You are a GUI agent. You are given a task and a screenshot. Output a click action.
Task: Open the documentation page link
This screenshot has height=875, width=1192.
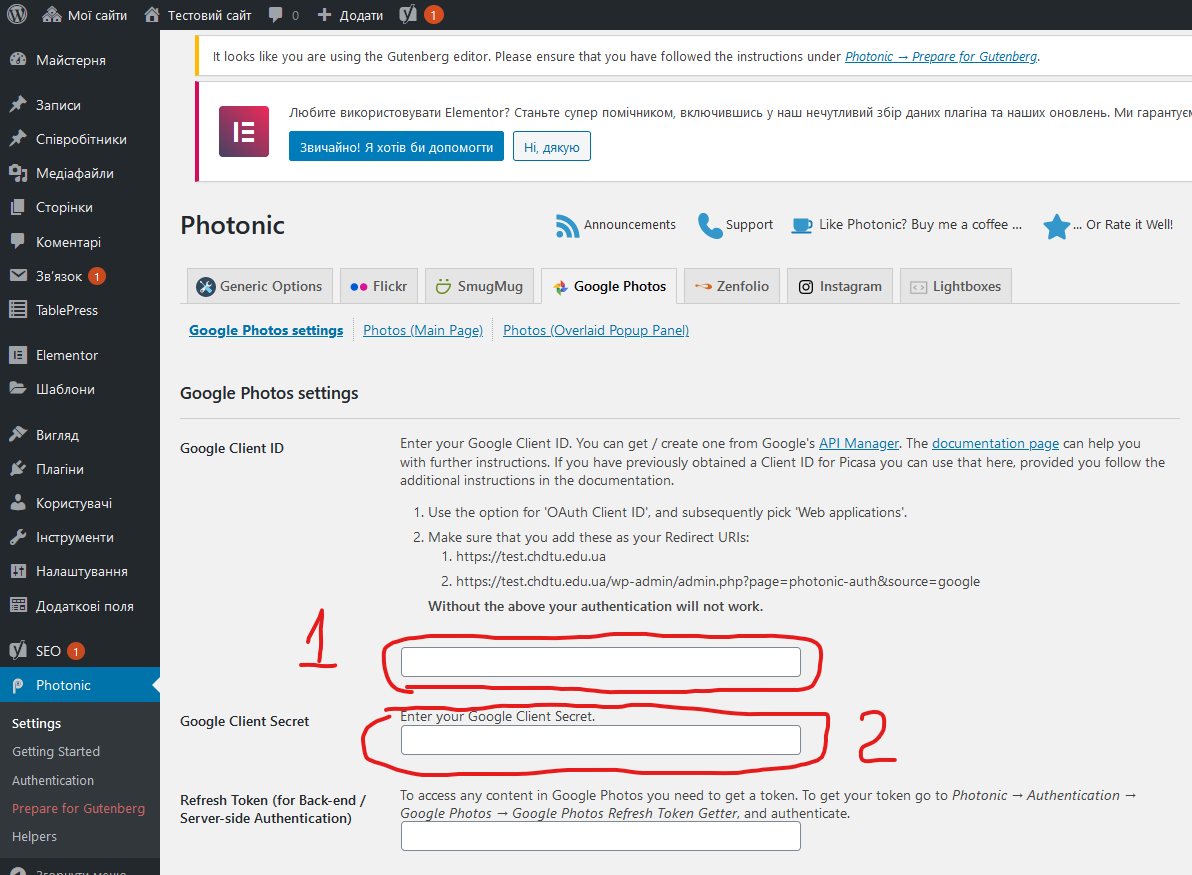[x=995, y=443]
